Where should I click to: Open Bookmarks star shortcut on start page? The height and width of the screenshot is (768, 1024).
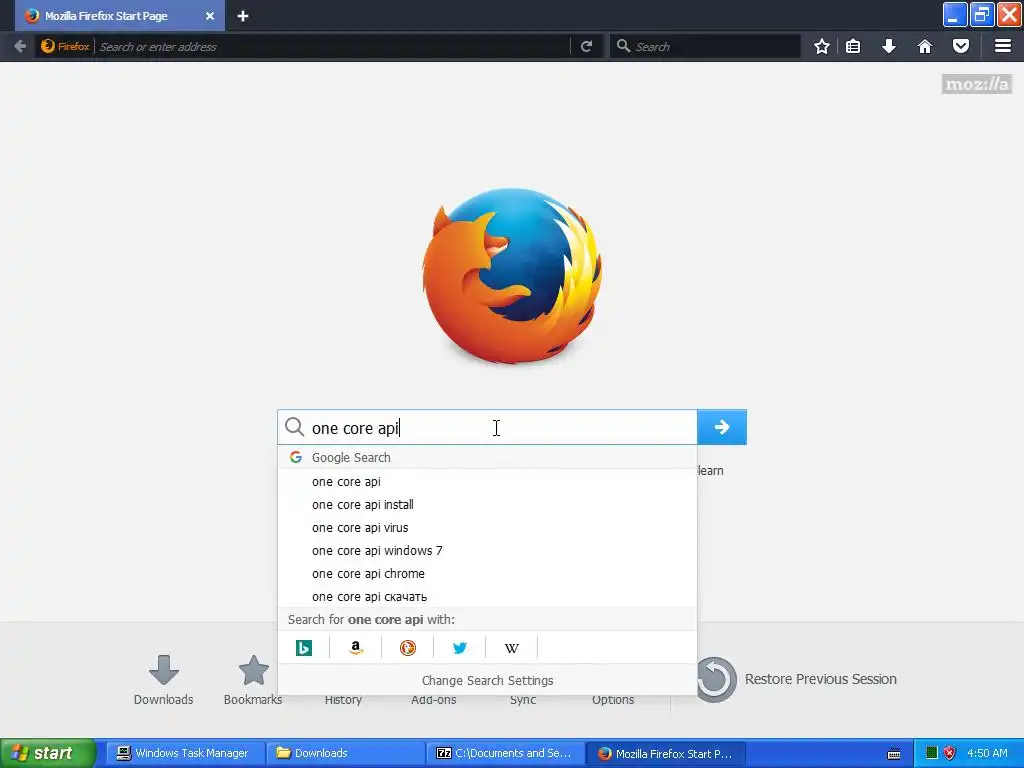point(253,680)
